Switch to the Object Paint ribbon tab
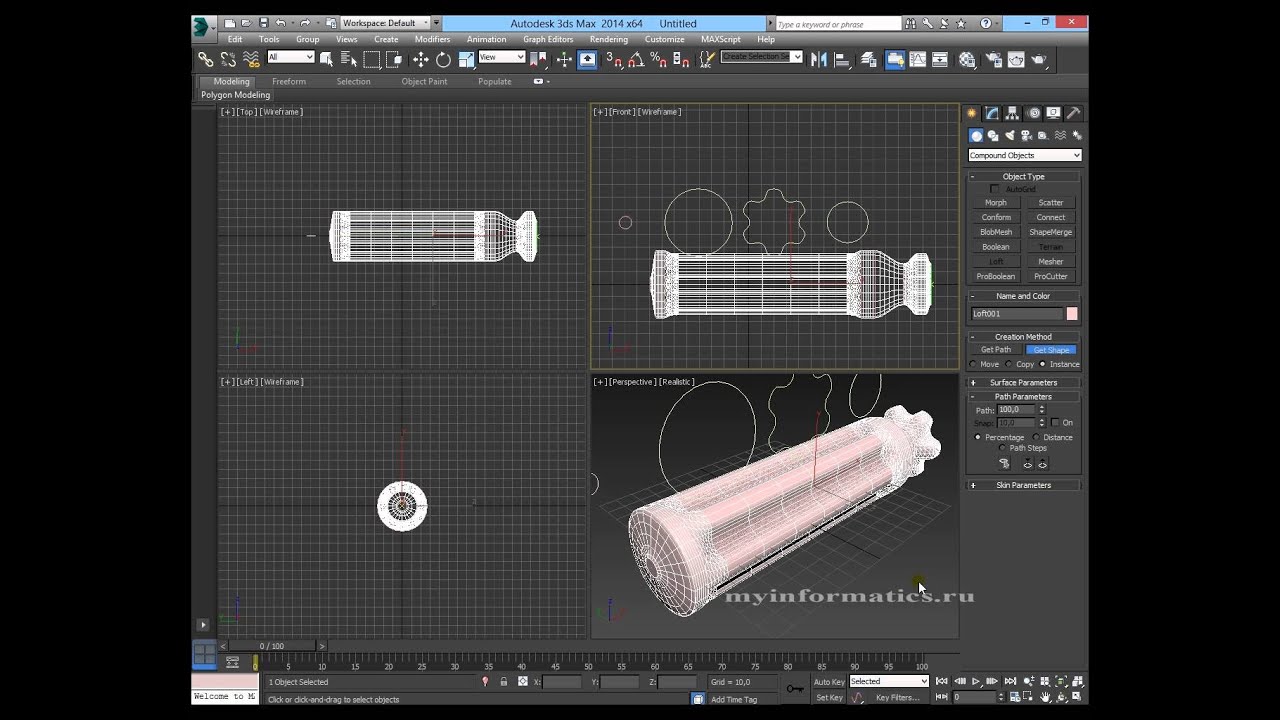1280x720 pixels. pos(424,81)
